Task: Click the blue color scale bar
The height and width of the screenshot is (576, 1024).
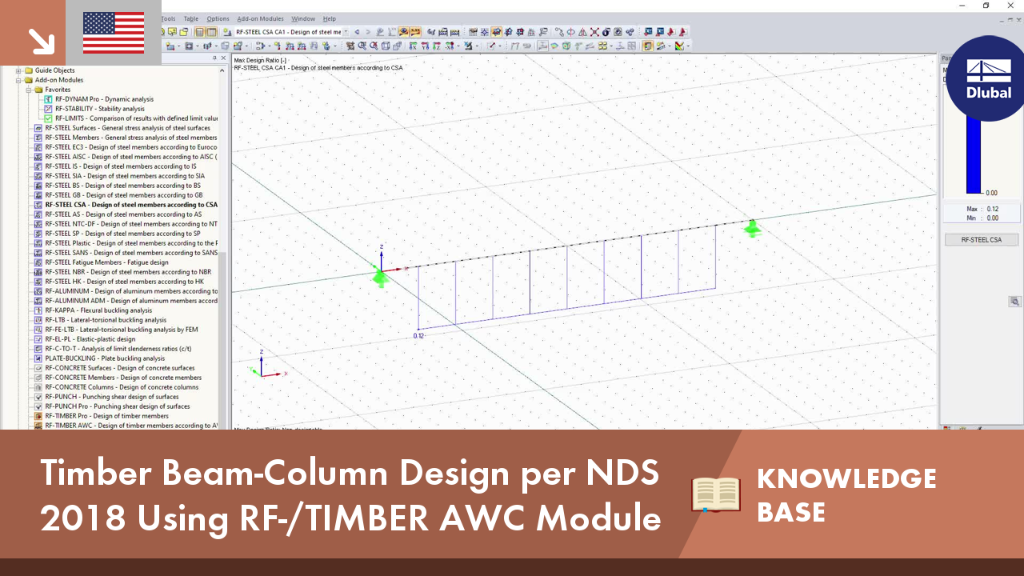Action: (x=973, y=157)
